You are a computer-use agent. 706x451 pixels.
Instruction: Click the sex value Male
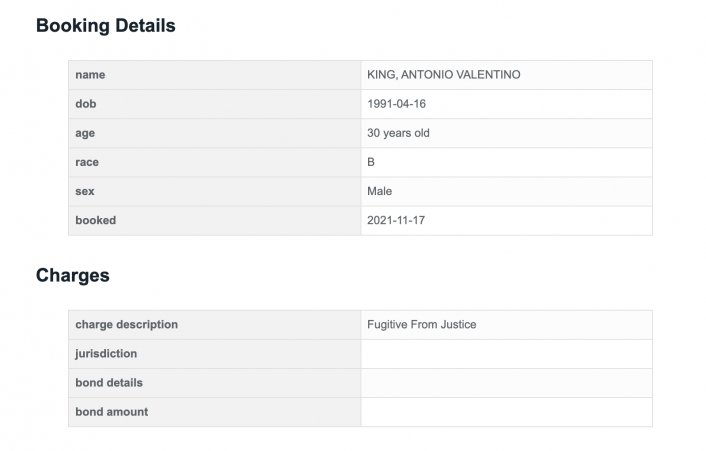pos(379,191)
